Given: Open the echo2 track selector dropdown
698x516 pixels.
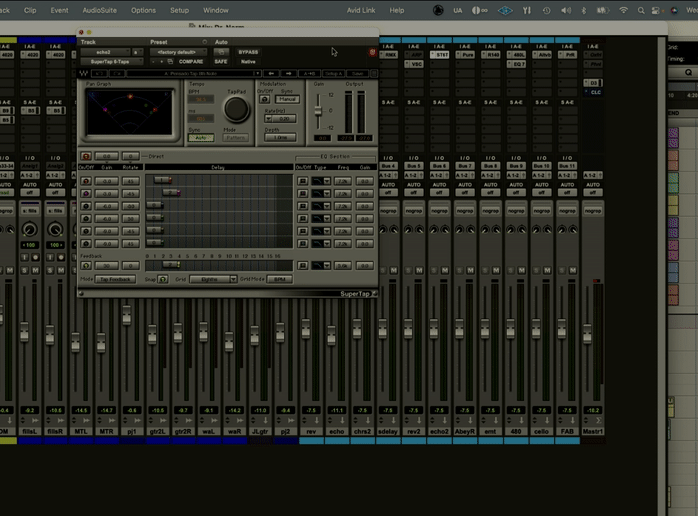Looking at the screenshot, I should pos(105,52).
